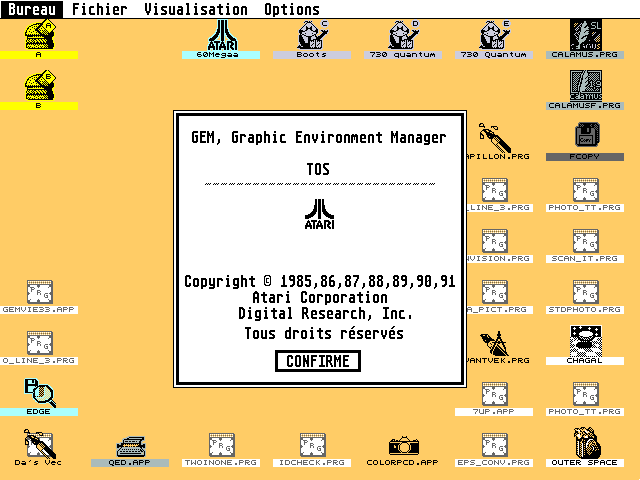This screenshot has width=640, height=480.
Task: Open the Visualisation menu
Action: [196, 9]
